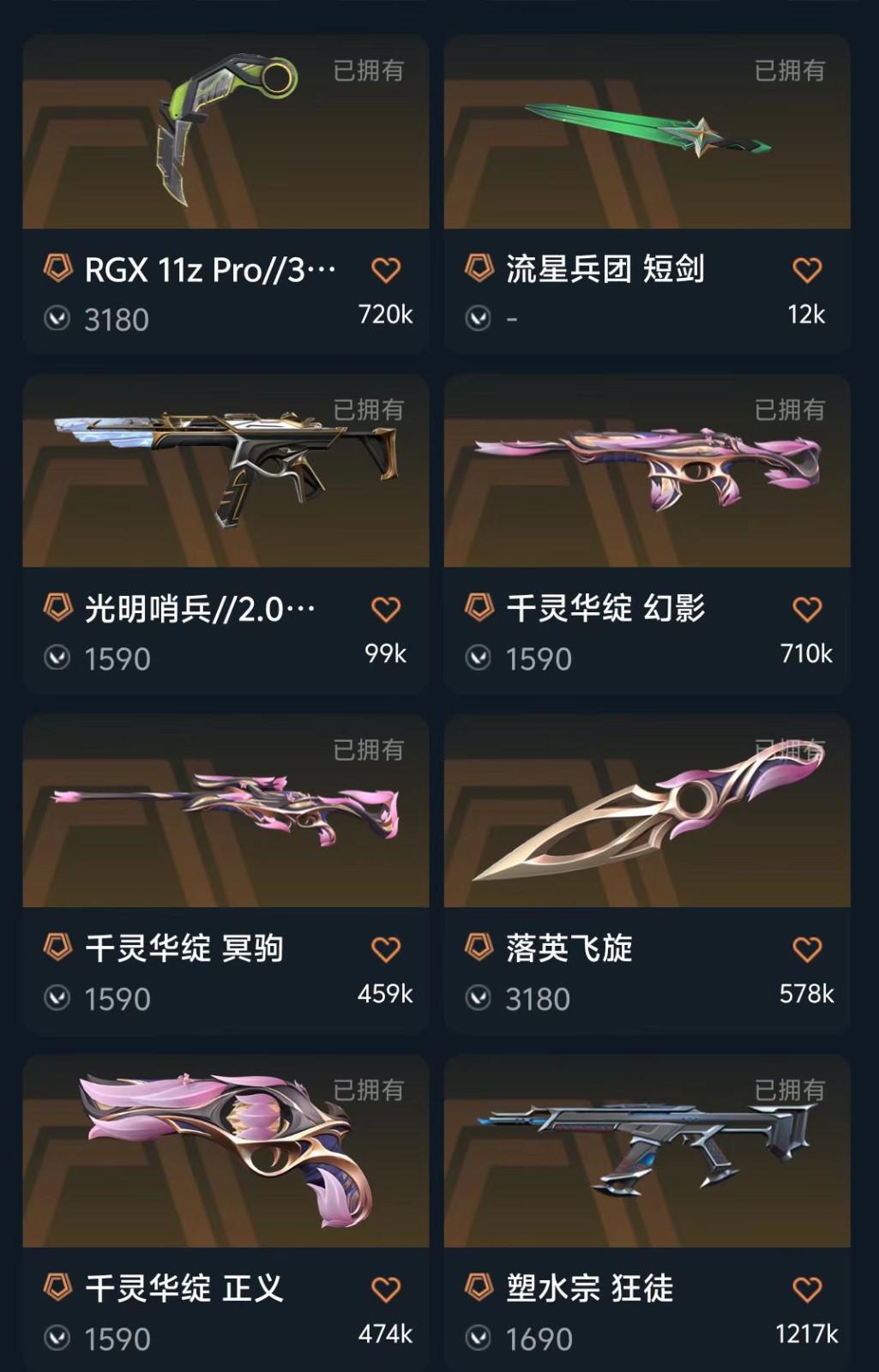The image size is (879, 1372).
Task: Open the 塑水宗 狂徒 skin name
Action: tap(590, 1289)
